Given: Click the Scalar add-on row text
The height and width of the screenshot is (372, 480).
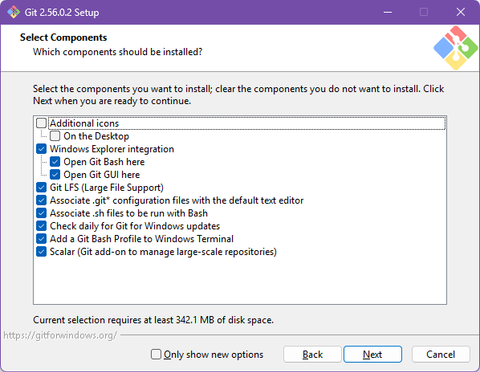Looking at the screenshot, I should [163, 252].
